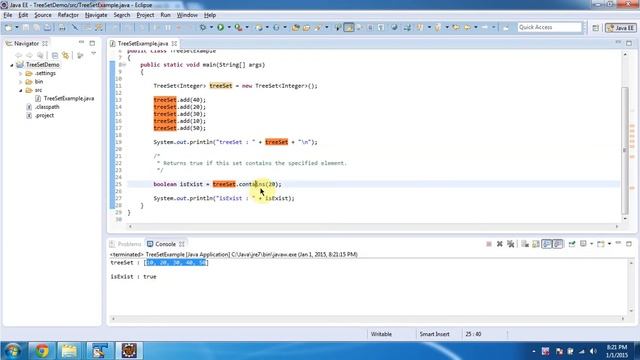The image size is (640, 360).
Task: Open the Debug button dropdown arrow
Action: tap(211, 27)
